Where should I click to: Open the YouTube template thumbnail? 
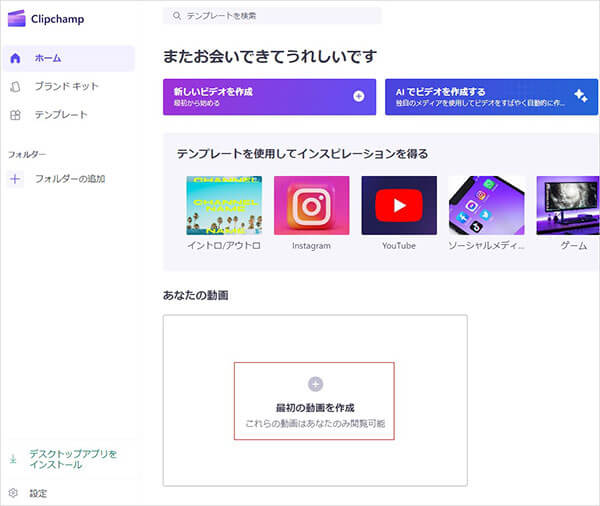point(399,206)
